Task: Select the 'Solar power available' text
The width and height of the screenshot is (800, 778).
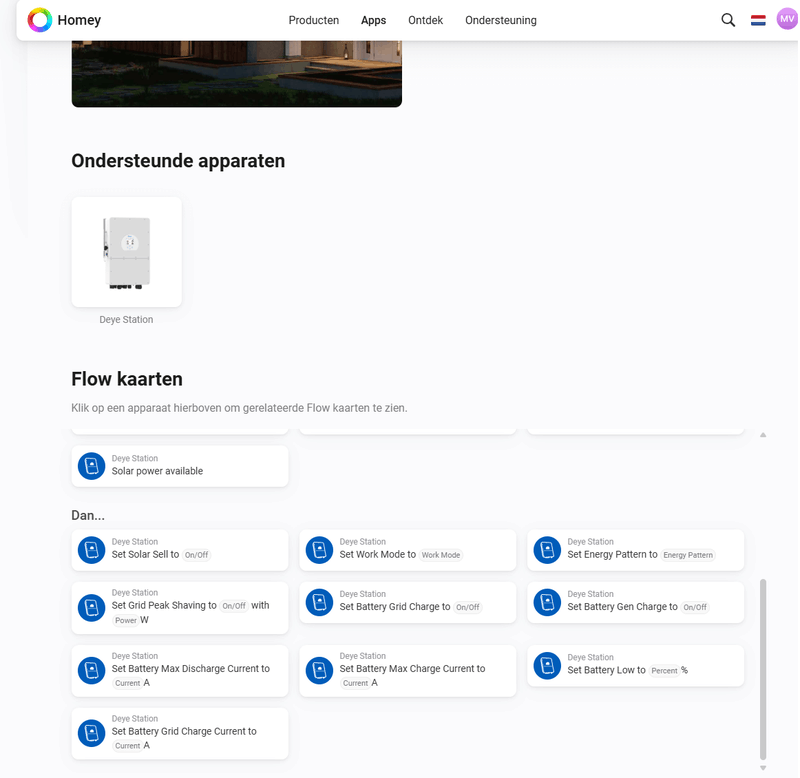Action: coord(157,471)
